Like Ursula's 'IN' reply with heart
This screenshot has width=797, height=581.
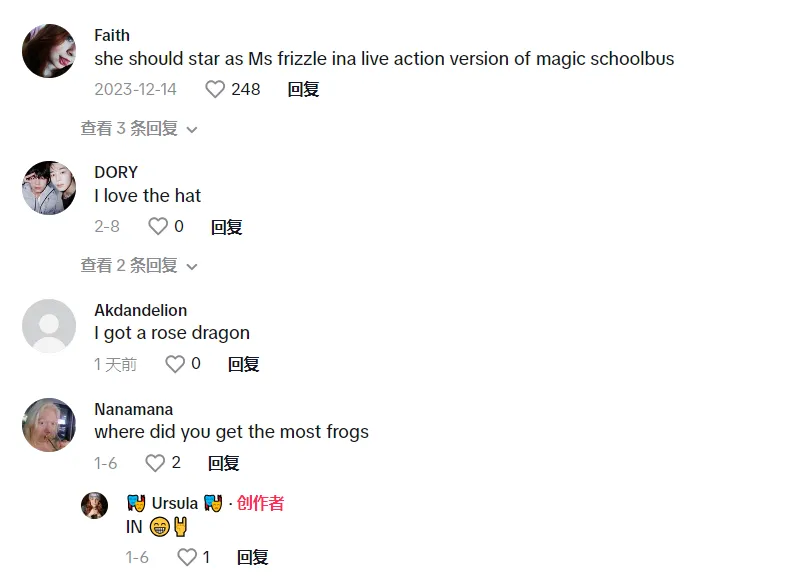click(187, 557)
